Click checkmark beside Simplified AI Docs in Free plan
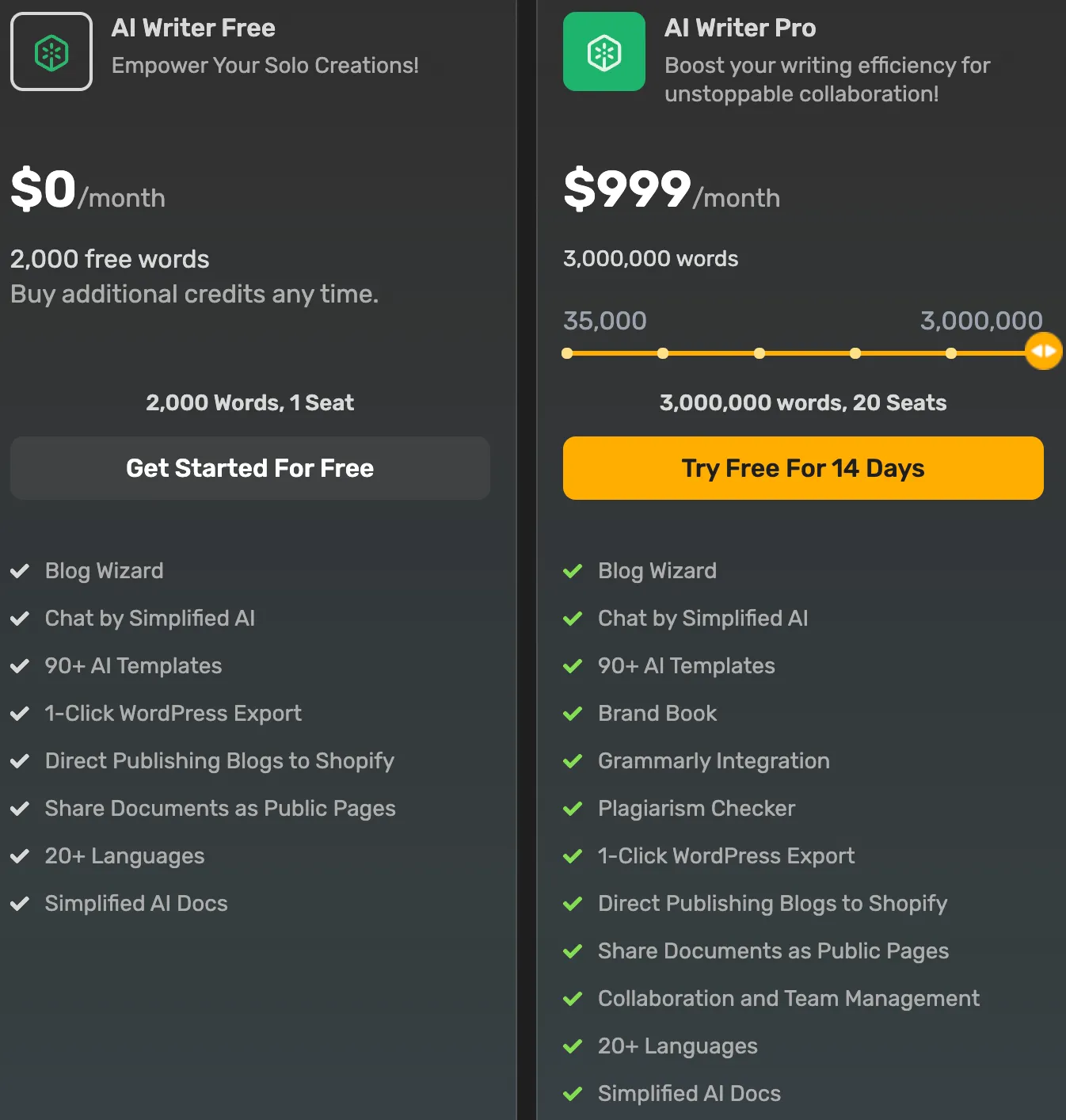Viewport: 1066px width, 1120px height. click(20, 903)
